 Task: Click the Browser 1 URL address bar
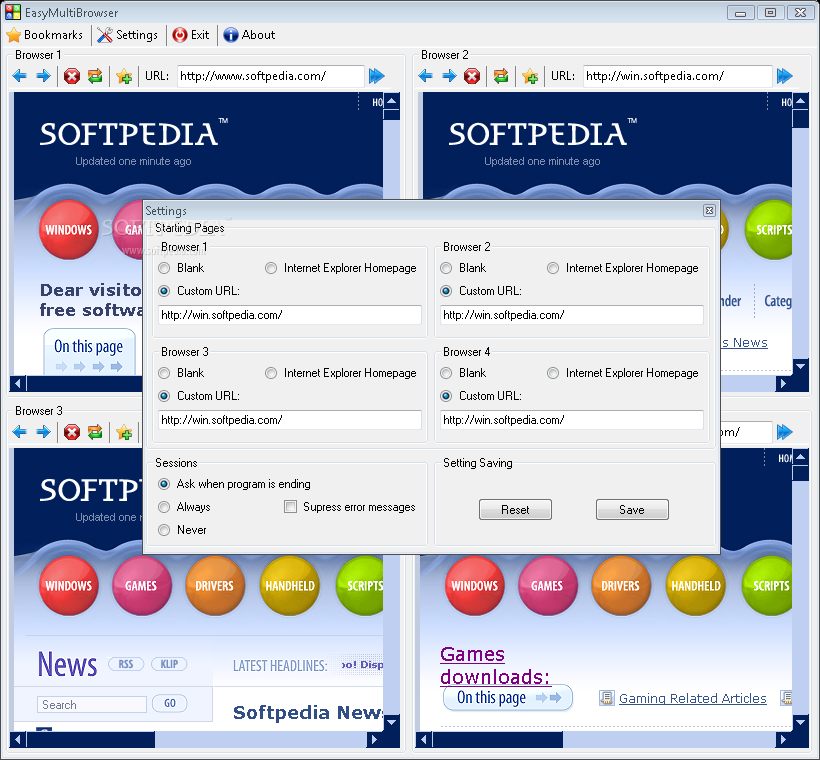click(270, 76)
